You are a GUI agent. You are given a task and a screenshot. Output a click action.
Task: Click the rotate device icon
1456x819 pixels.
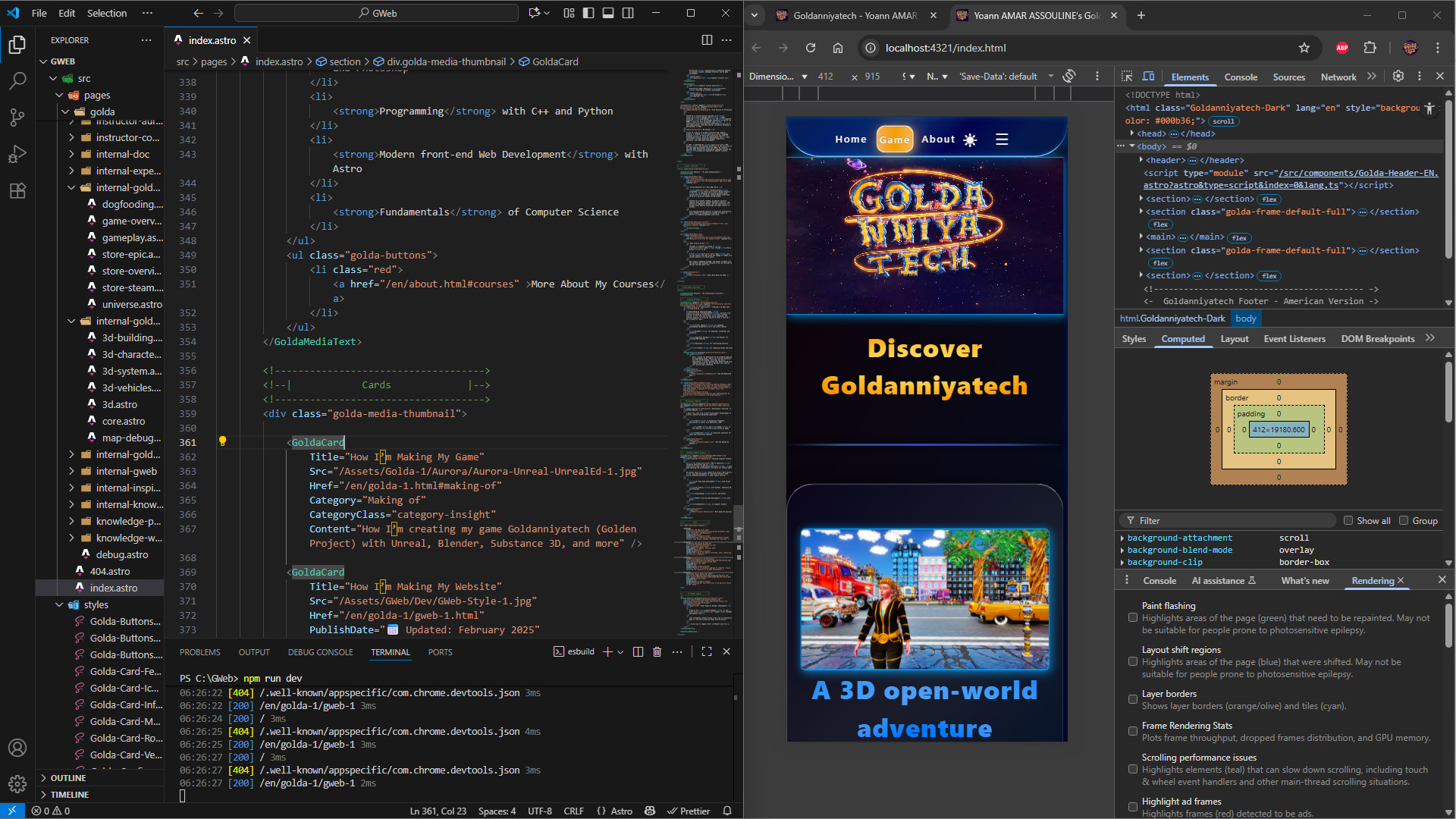coord(1069,76)
